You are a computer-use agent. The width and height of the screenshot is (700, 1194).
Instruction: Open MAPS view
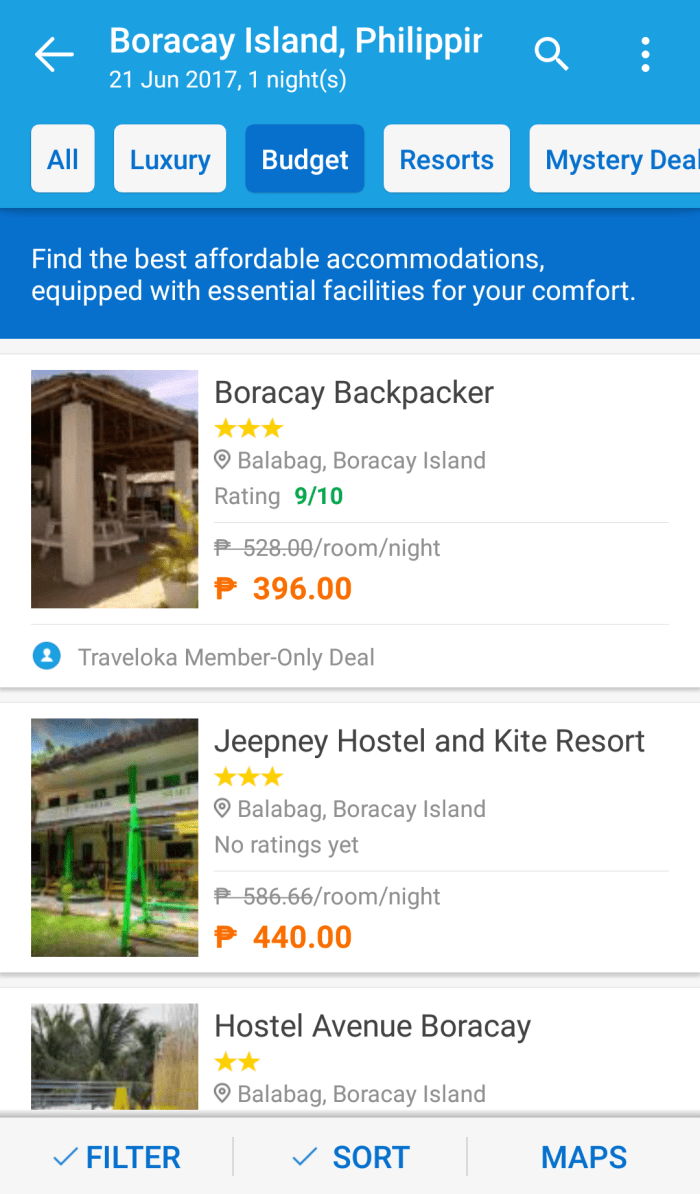584,1157
